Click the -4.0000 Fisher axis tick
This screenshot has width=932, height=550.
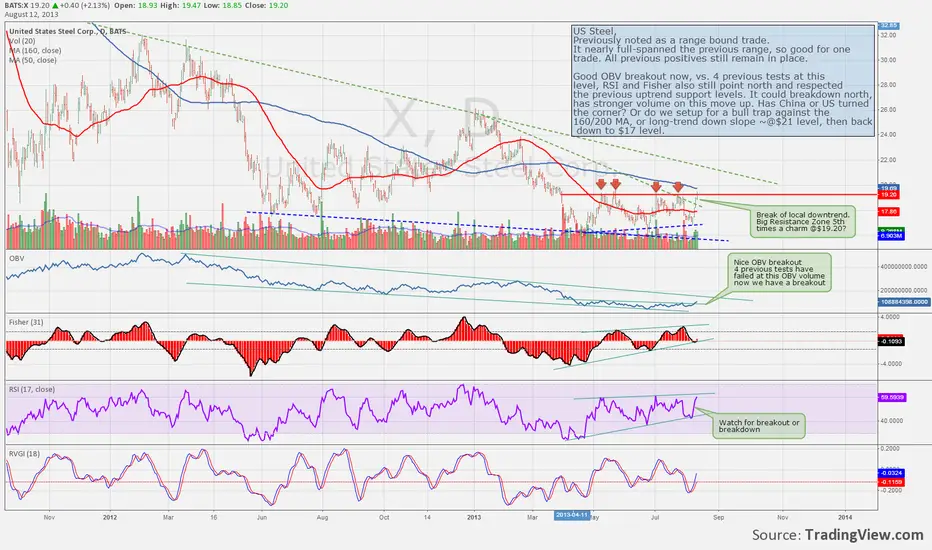point(892,364)
